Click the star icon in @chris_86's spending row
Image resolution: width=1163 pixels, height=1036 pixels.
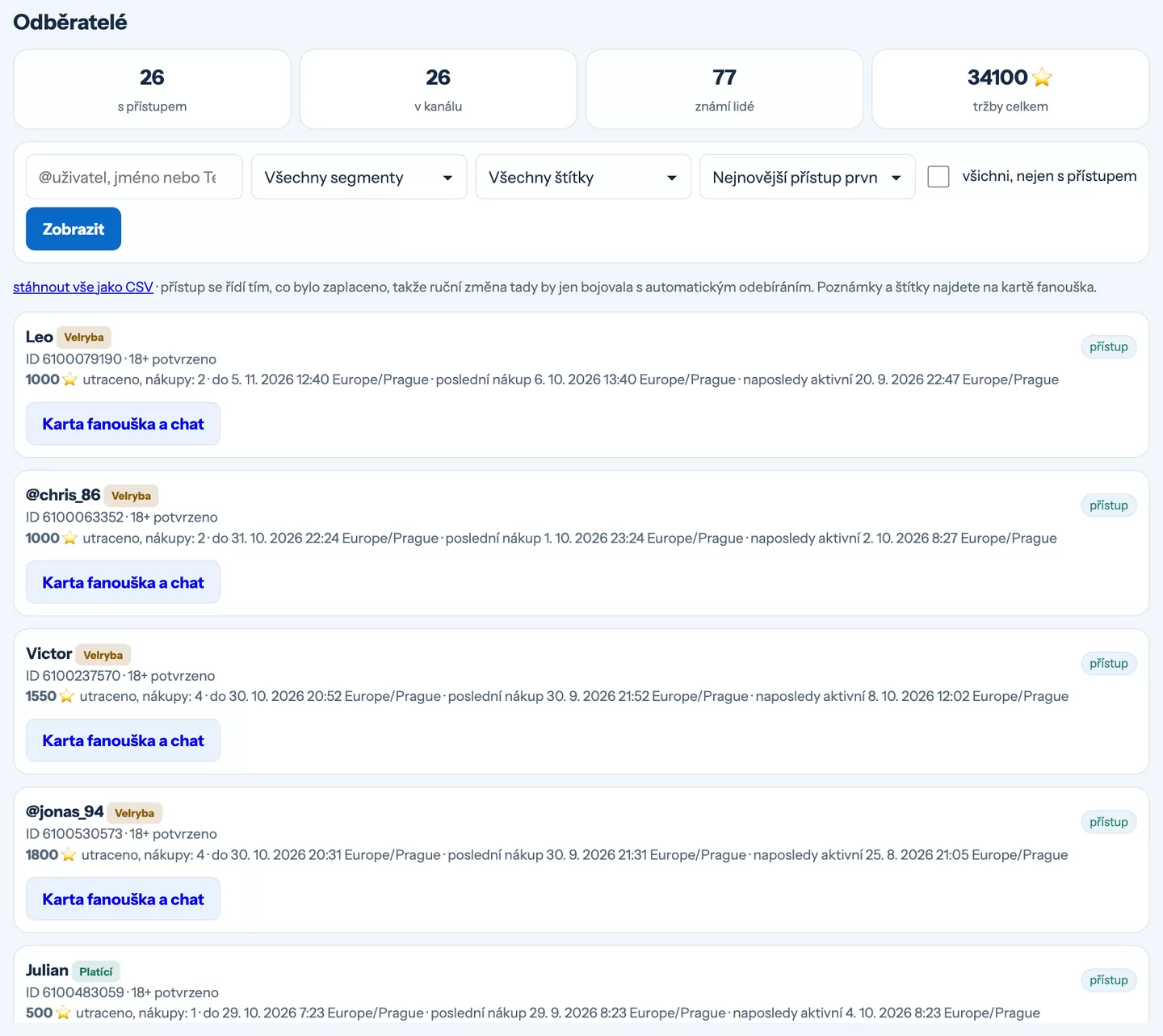pos(69,538)
